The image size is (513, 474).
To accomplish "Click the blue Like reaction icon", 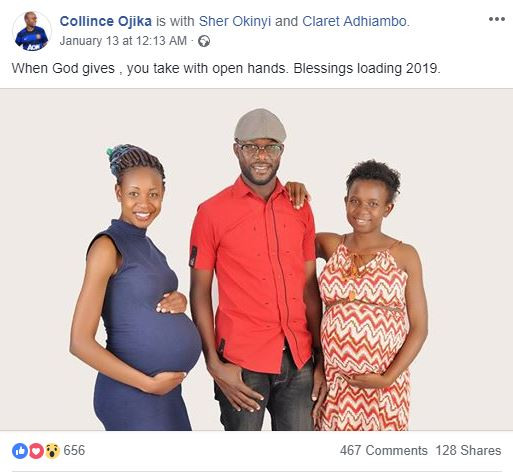I will tap(20, 451).
